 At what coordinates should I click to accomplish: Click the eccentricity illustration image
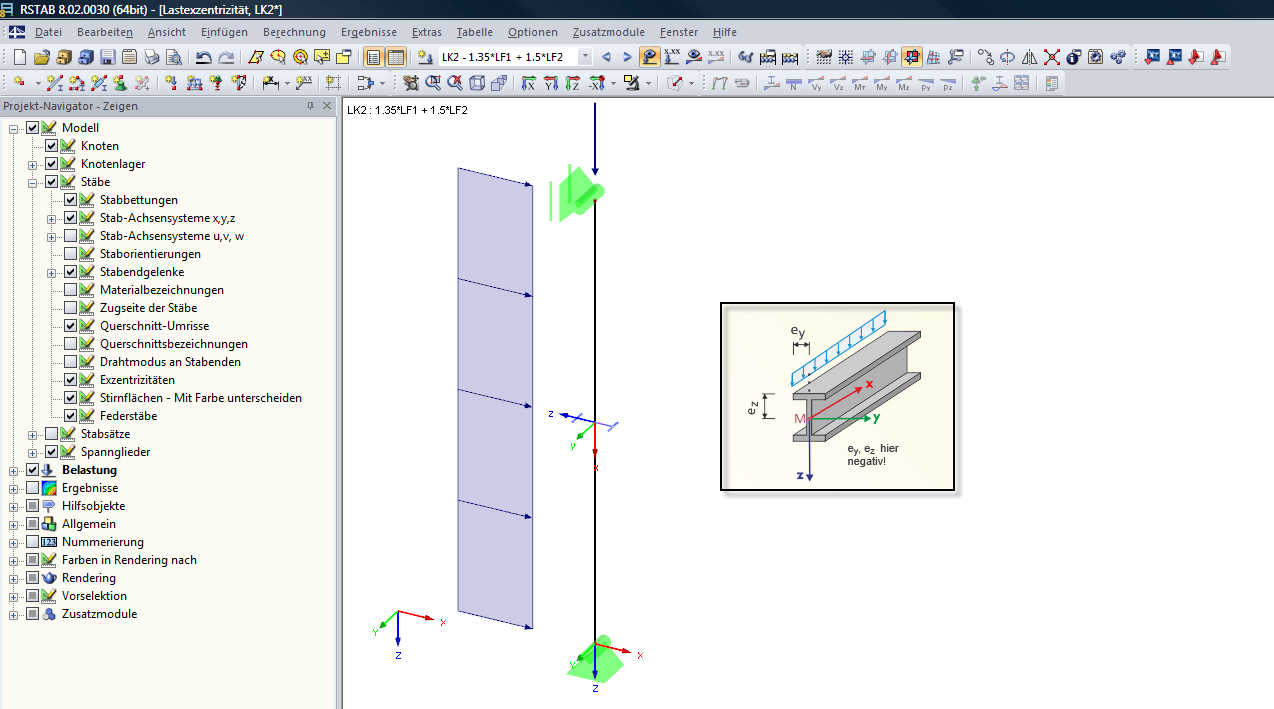837,397
